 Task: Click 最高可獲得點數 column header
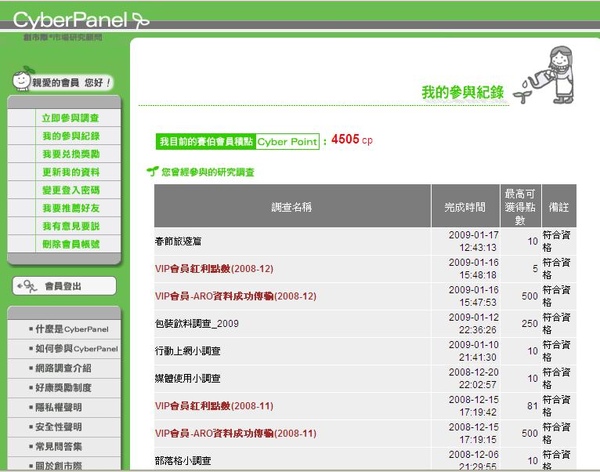click(x=520, y=207)
